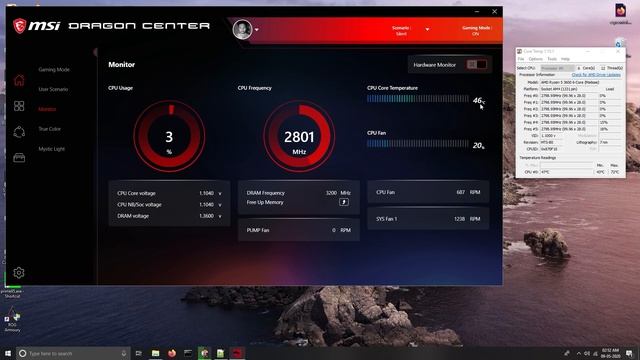Click the Core Temp title bar icon
This screenshot has height=360, width=640.
click(520, 51)
